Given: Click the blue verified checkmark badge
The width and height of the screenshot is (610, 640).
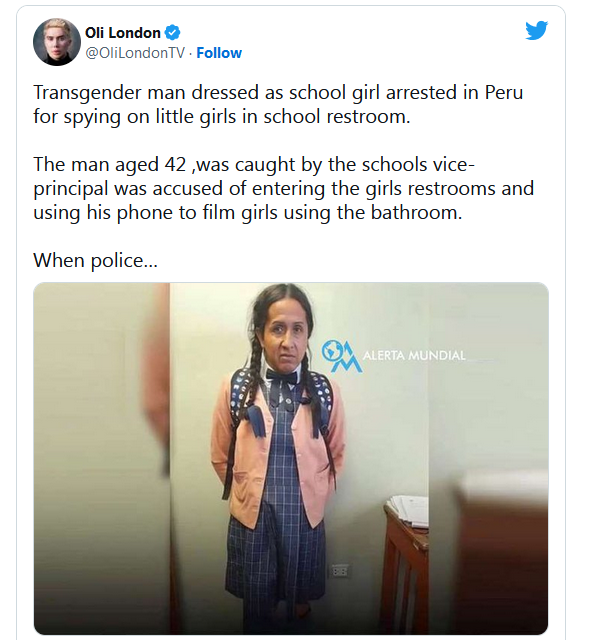Looking at the screenshot, I should click(172, 33).
